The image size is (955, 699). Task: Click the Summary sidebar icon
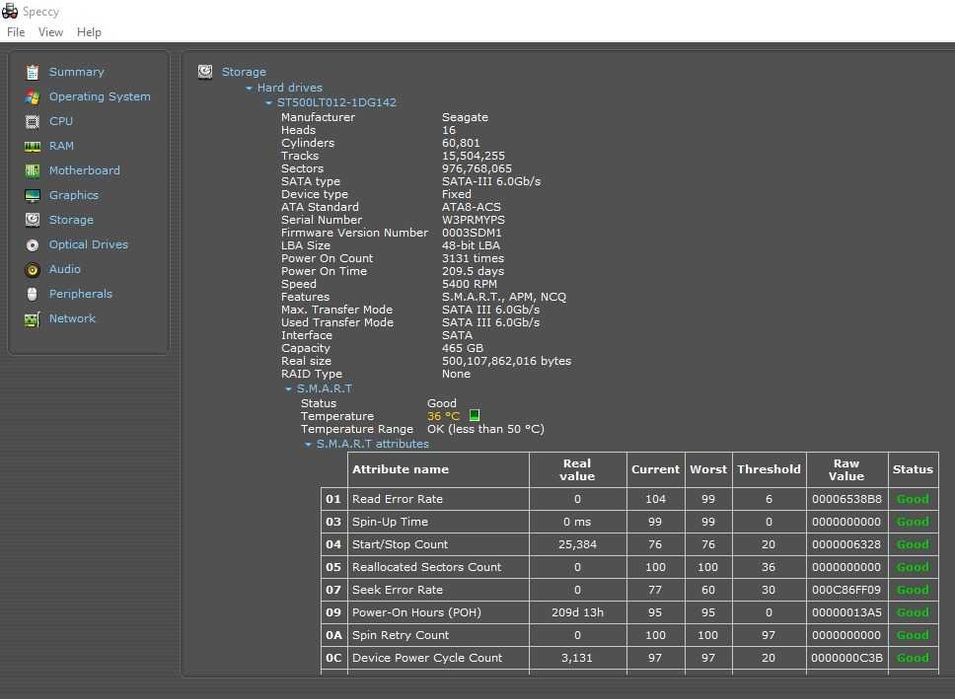click(33, 72)
